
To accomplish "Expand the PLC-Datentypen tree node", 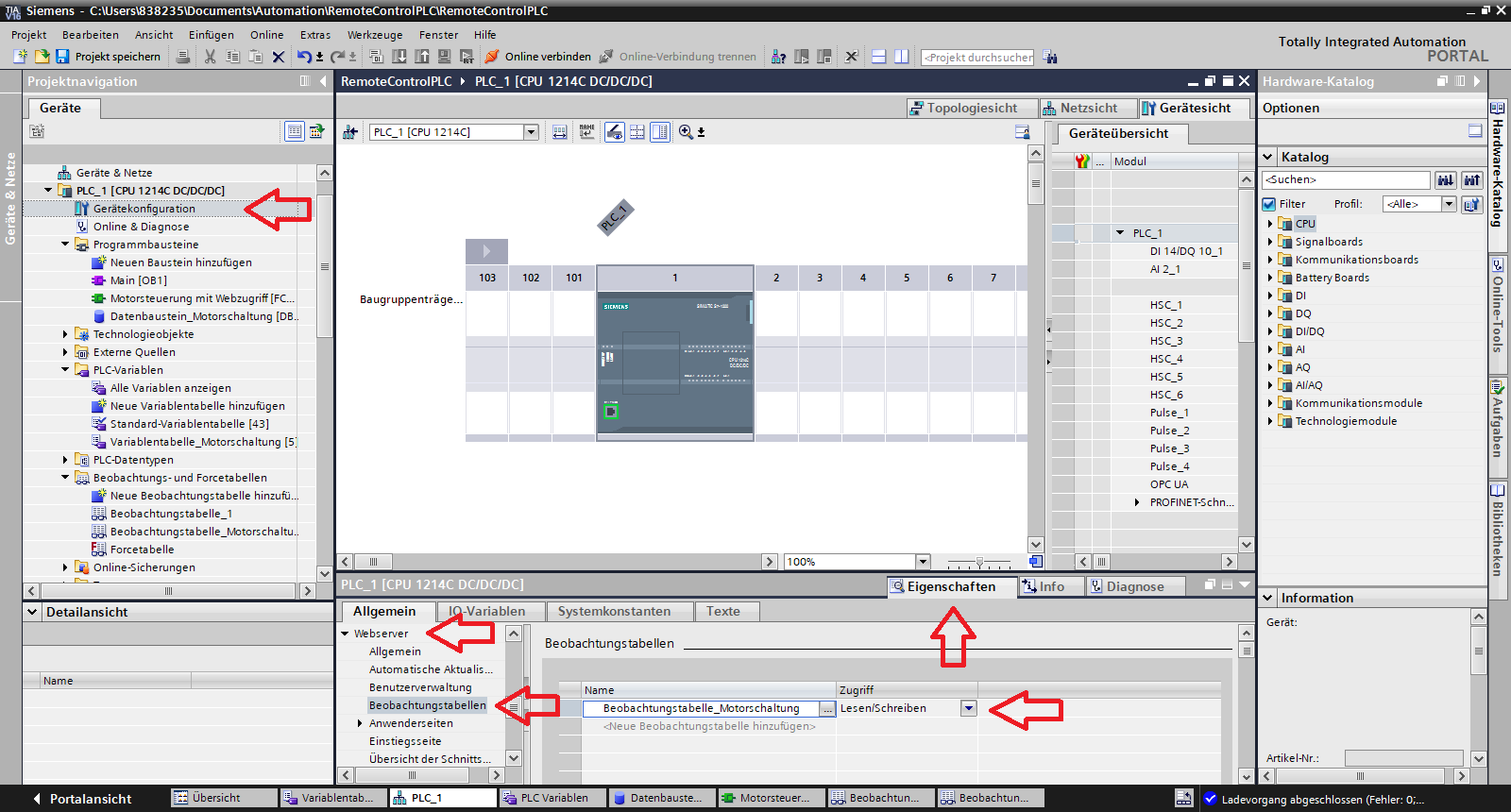I will [x=65, y=460].
